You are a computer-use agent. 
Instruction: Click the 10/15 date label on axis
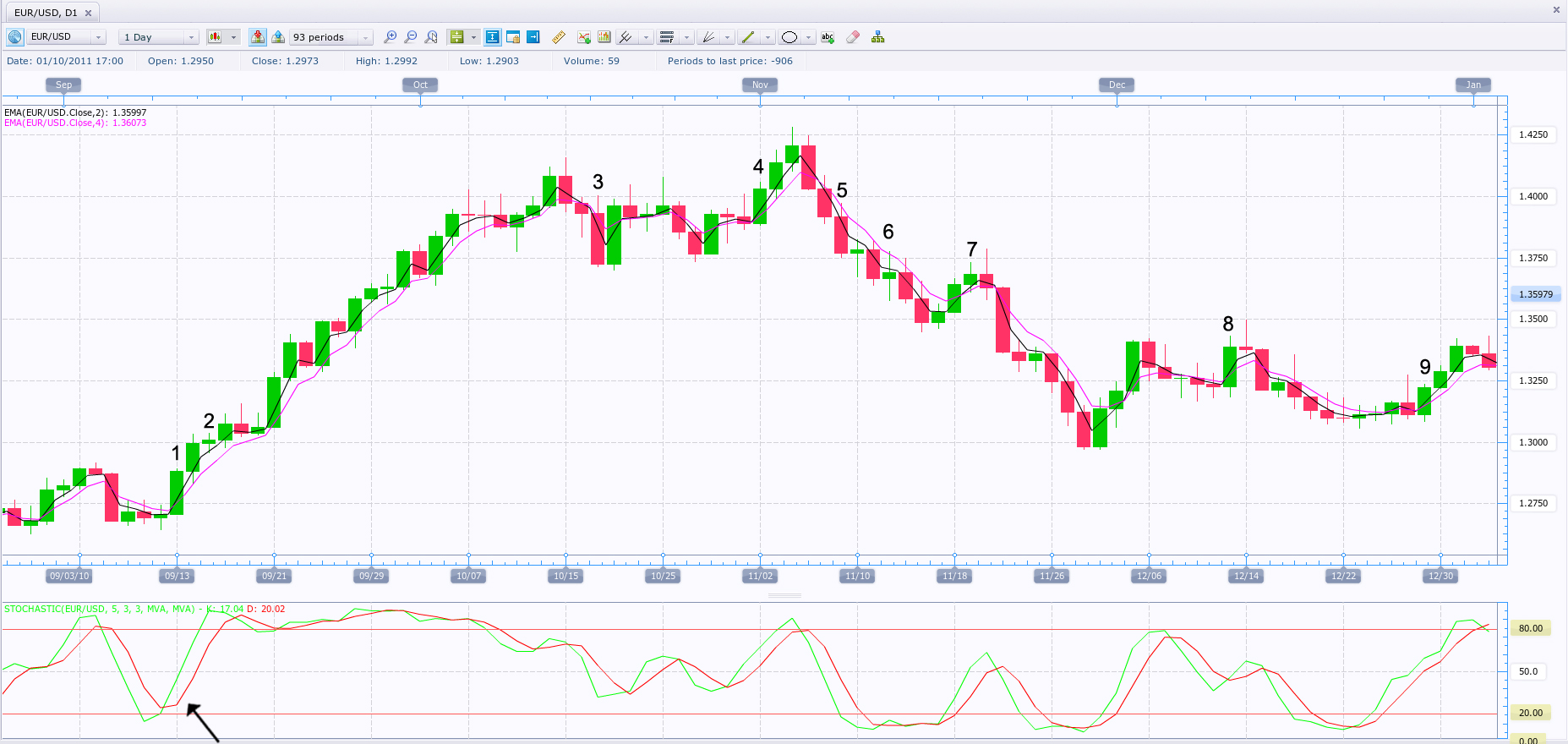click(x=565, y=576)
